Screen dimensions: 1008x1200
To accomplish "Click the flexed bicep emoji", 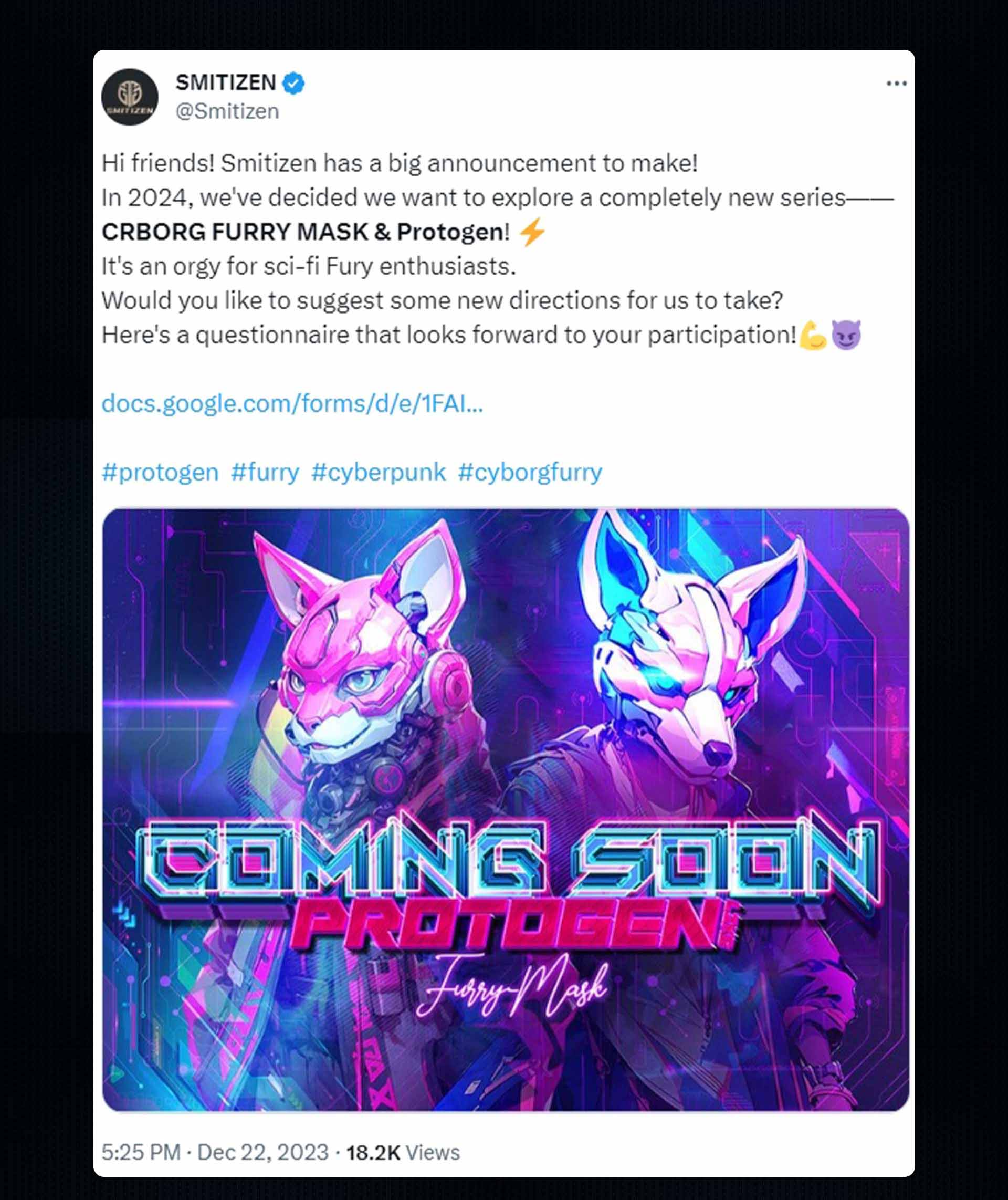I will (x=813, y=335).
